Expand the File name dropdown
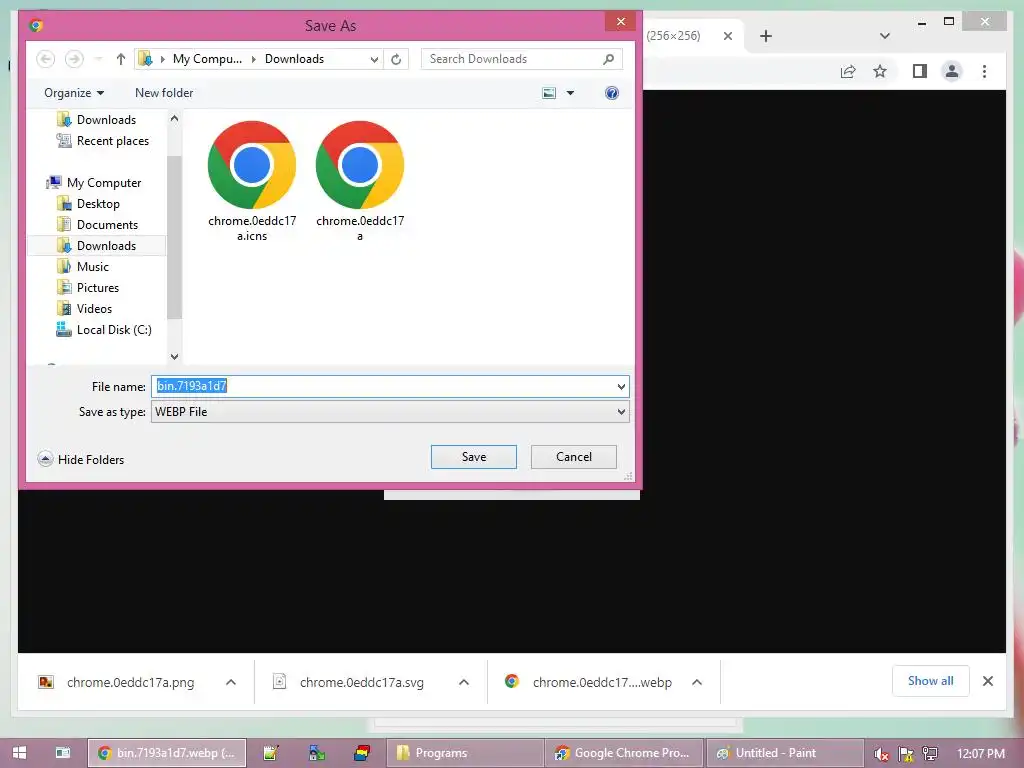Viewport: 1024px width, 768px height. [x=621, y=387]
